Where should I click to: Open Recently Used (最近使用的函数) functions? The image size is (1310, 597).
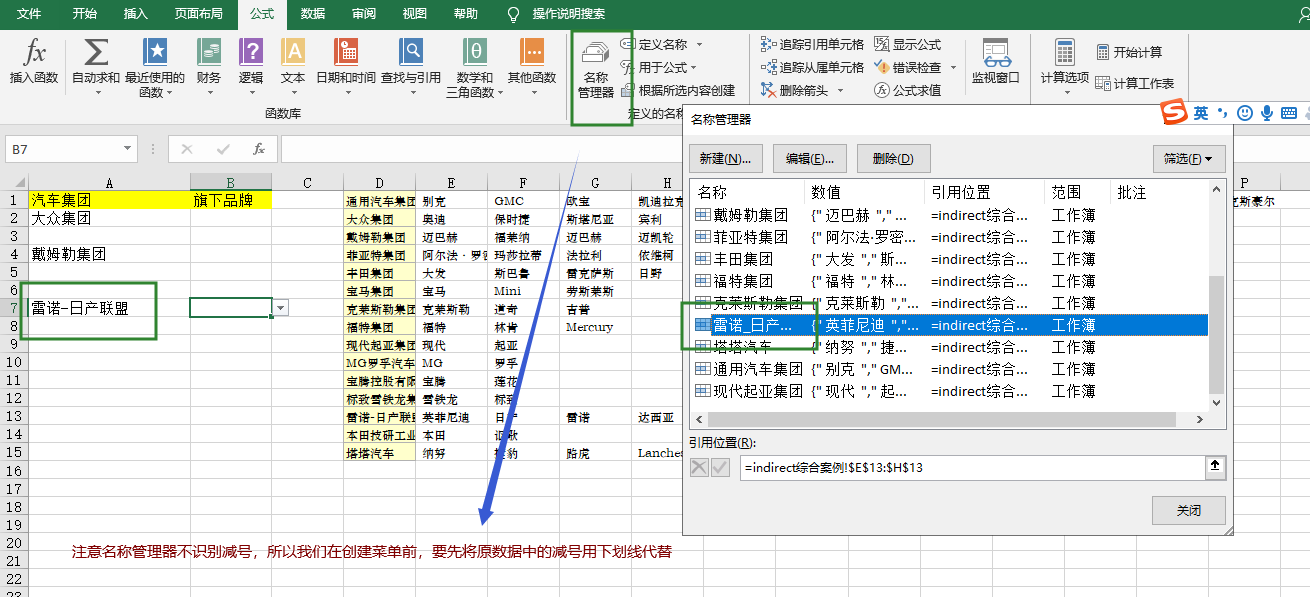155,53
